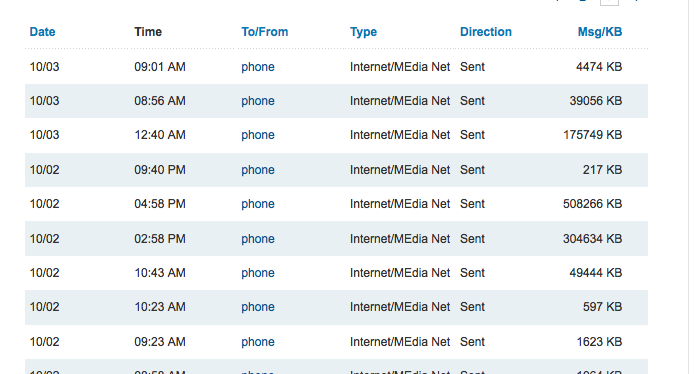Open phone link for 02:58 PM entry

click(x=258, y=239)
